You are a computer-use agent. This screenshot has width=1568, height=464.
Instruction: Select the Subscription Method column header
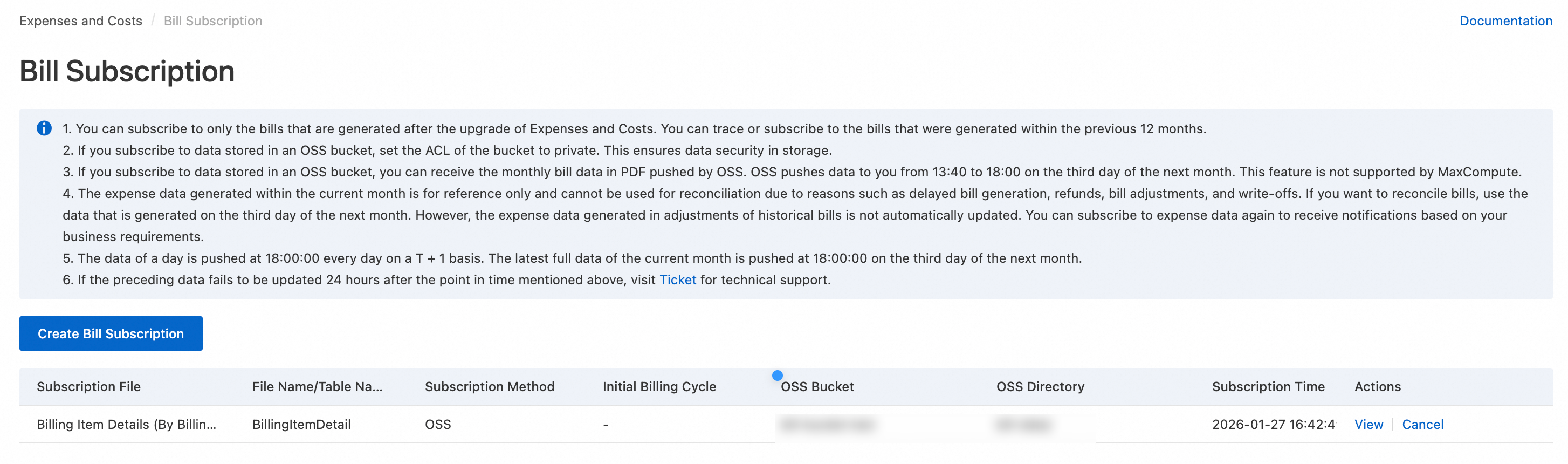[x=490, y=387]
